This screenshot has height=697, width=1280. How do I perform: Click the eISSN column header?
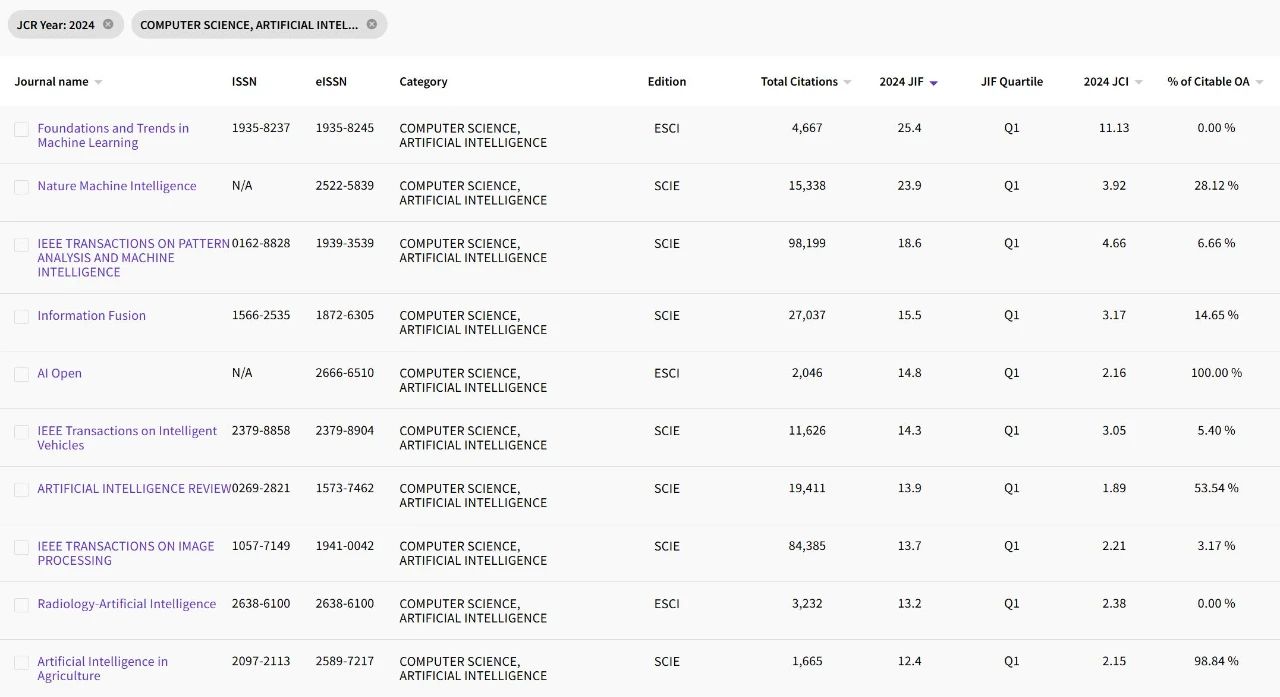click(331, 82)
